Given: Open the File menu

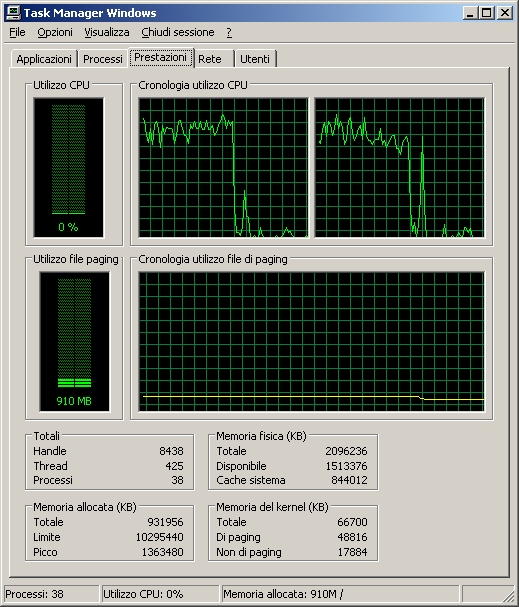Looking at the screenshot, I should [x=17, y=32].
